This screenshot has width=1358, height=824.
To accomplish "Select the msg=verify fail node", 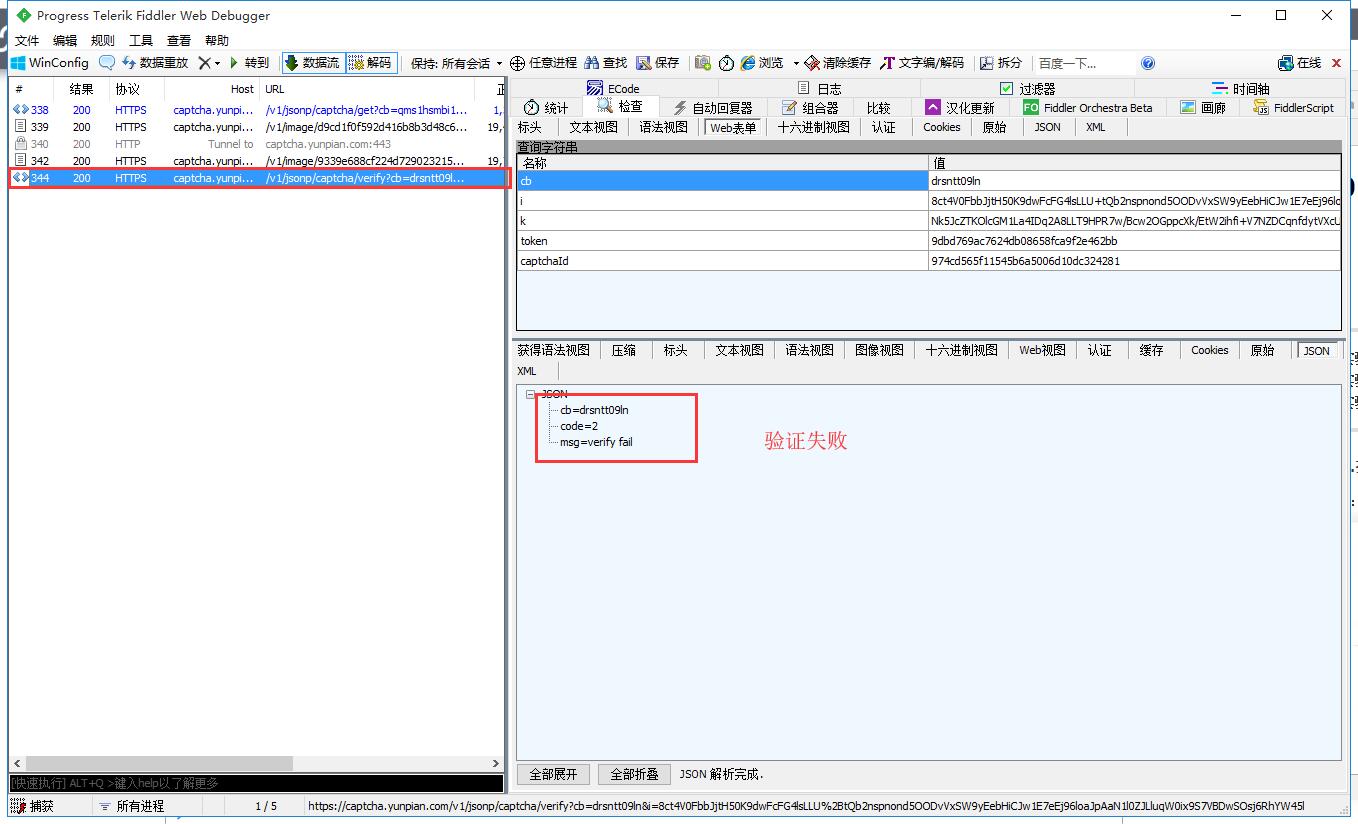I will [x=596, y=442].
